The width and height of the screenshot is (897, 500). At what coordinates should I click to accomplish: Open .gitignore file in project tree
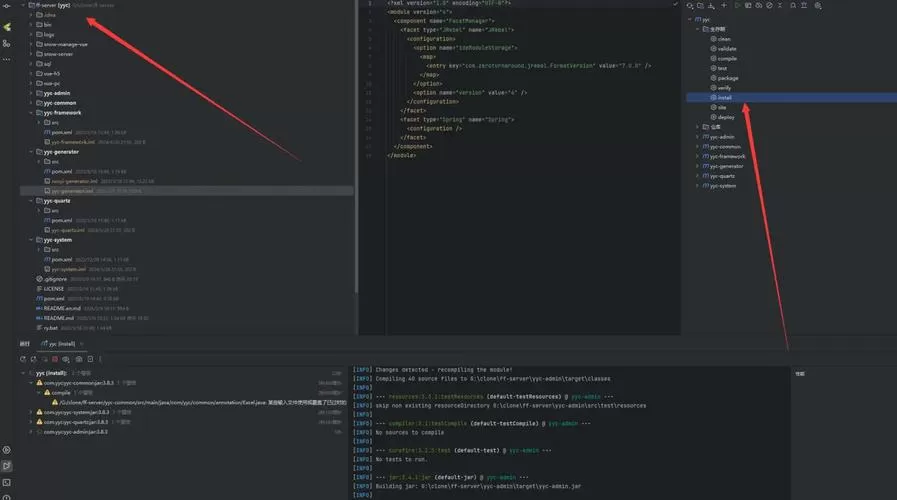[x=51, y=279]
